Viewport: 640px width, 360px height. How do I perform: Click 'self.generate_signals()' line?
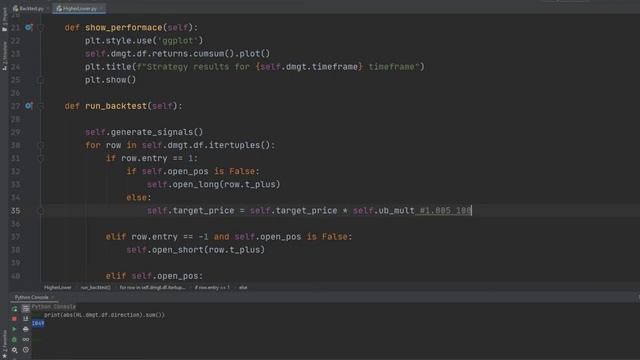tap(144, 132)
